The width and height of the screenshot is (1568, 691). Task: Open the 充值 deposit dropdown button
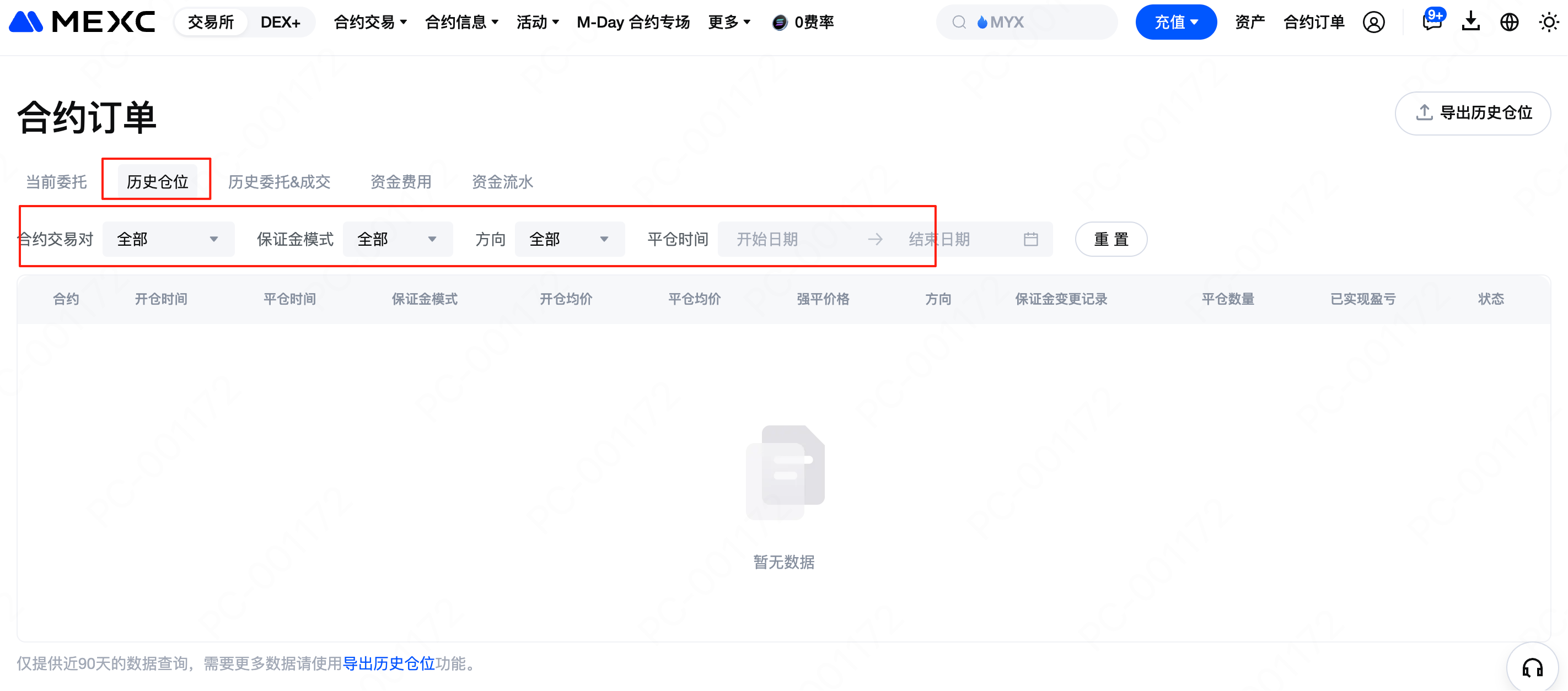point(1175,23)
